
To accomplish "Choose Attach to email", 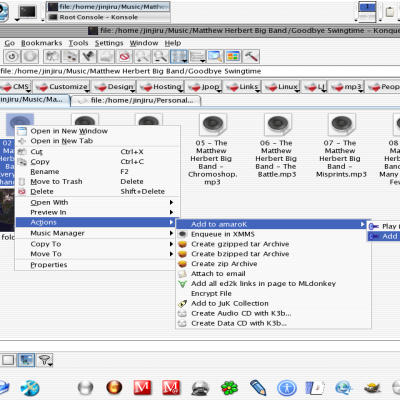I will tap(273, 274).
